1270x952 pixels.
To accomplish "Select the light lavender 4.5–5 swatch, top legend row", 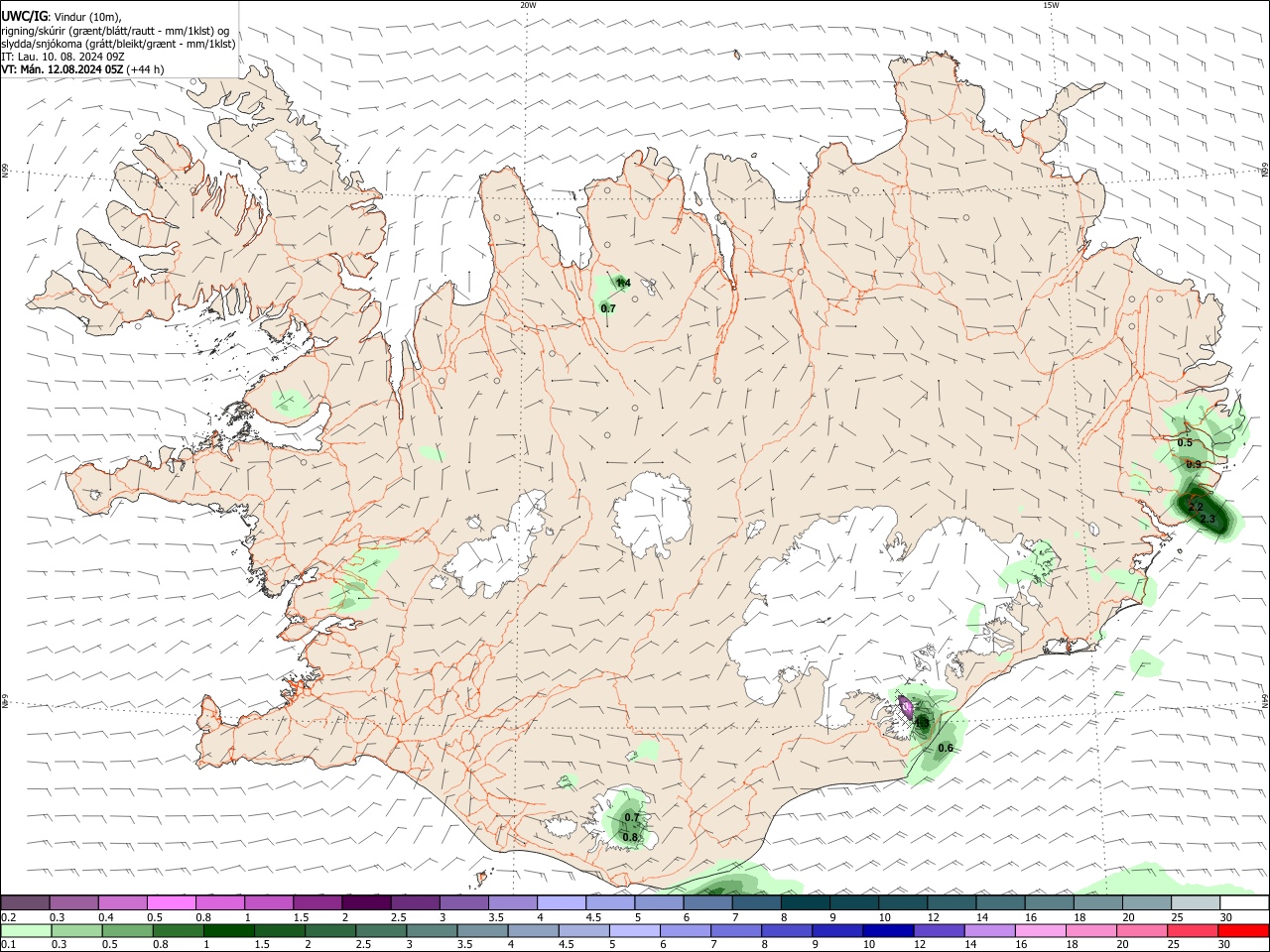I will click(610, 902).
